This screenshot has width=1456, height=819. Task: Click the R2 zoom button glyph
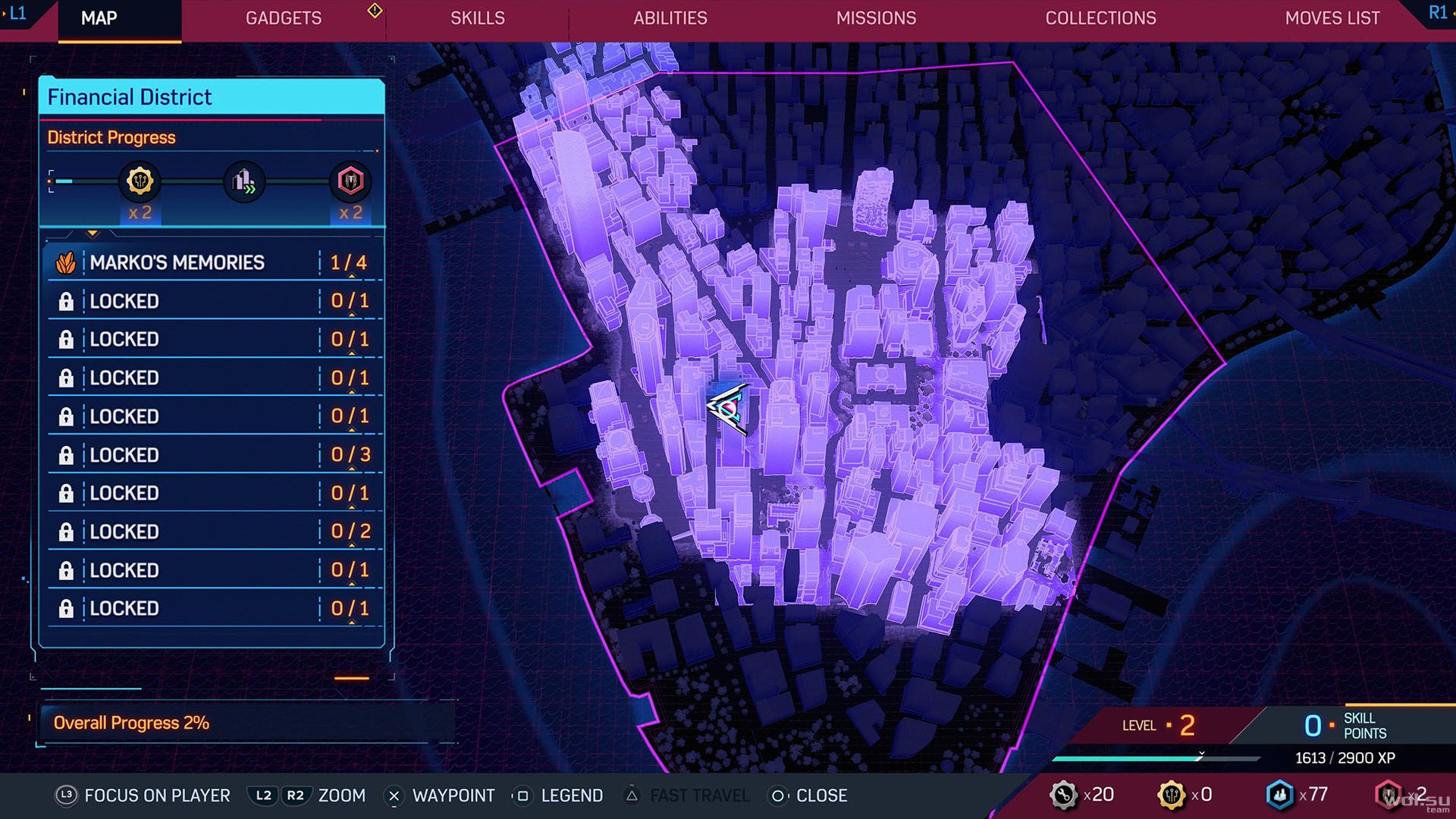click(295, 795)
